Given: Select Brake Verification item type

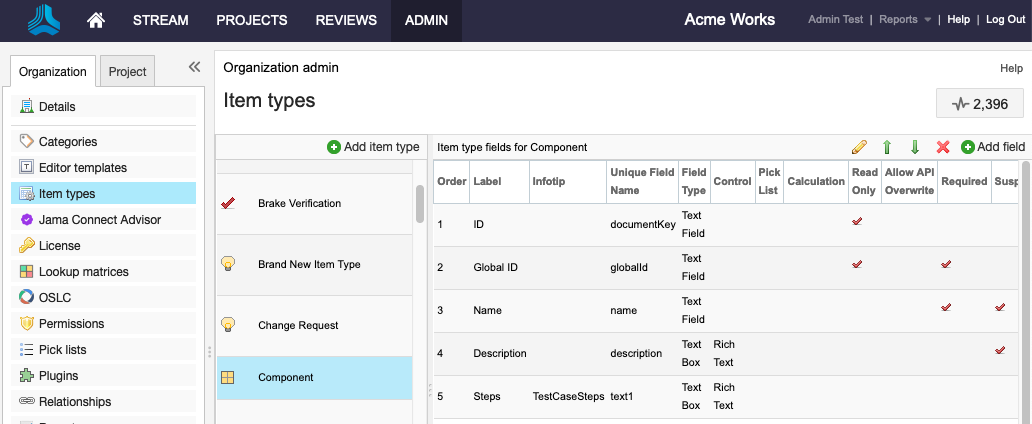Looking at the screenshot, I should point(299,204).
